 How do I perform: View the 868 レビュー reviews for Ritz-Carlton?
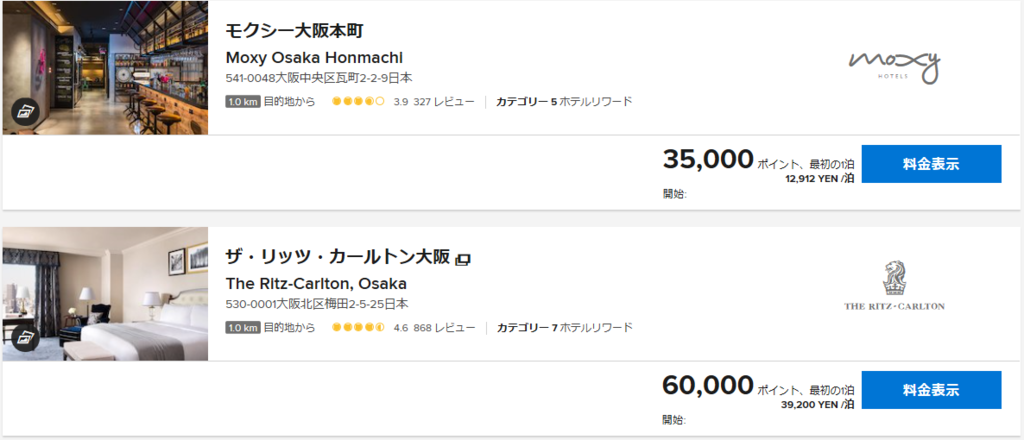(x=444, y=327)
